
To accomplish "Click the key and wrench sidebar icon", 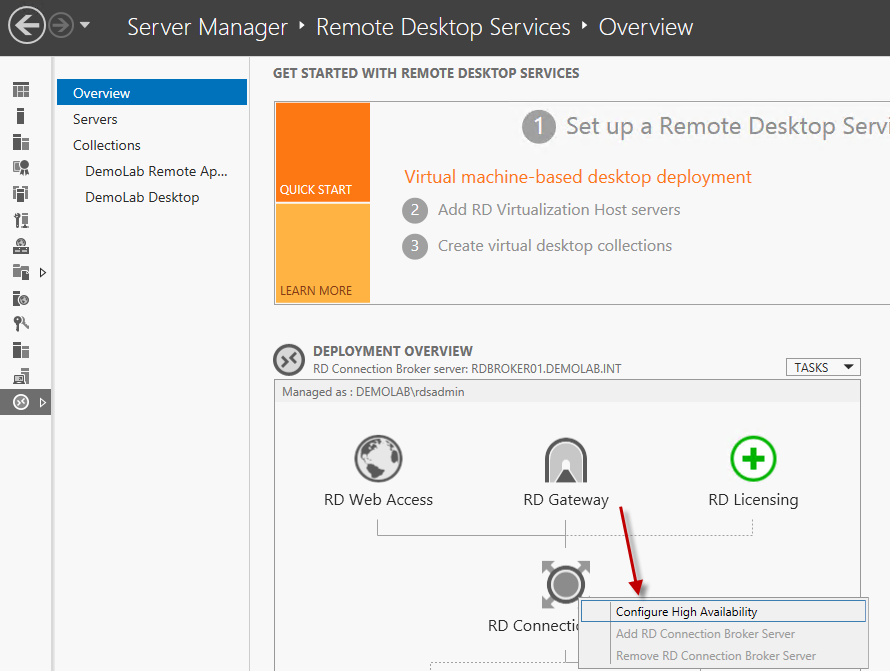I will [x=21, y=324].
